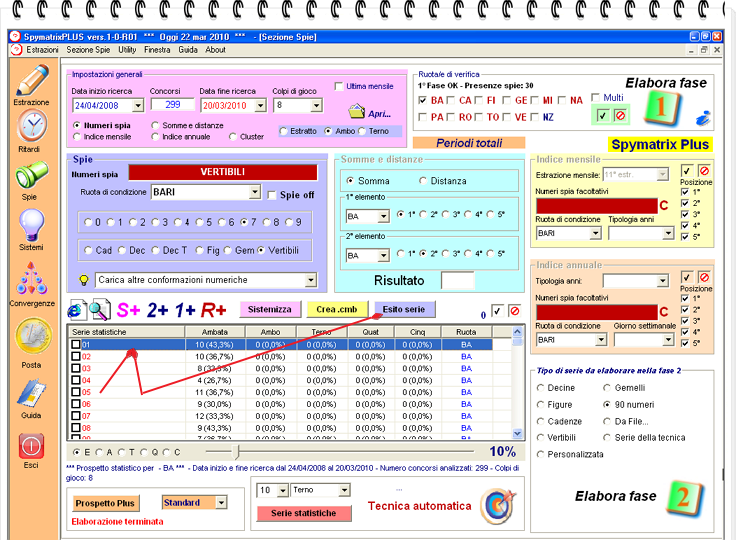
Task: Click the magnifier preview icon
Action: pyautogui.click(x=100, y=309)
